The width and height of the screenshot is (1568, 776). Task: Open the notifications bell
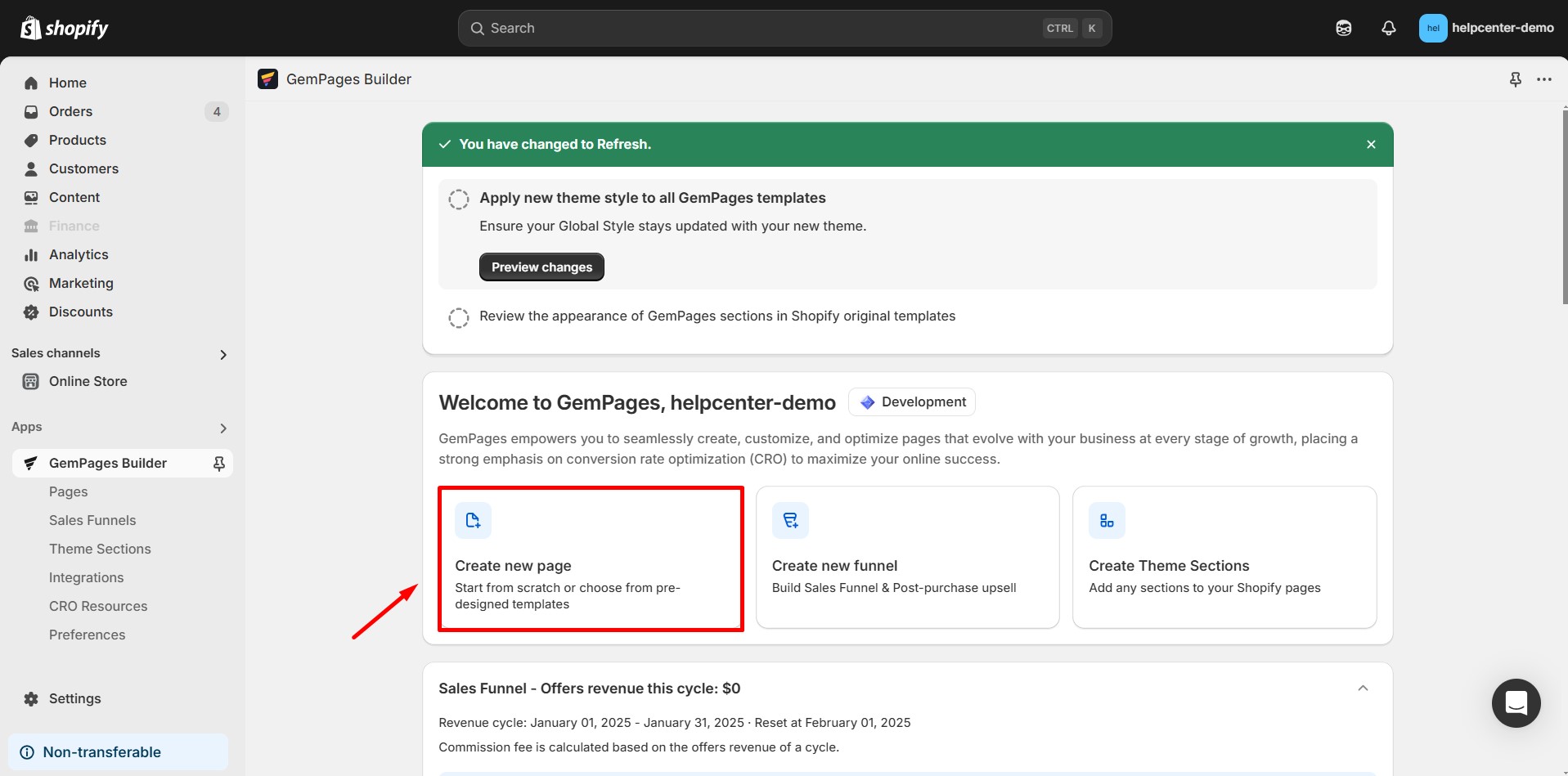(x=1388, y=27)
